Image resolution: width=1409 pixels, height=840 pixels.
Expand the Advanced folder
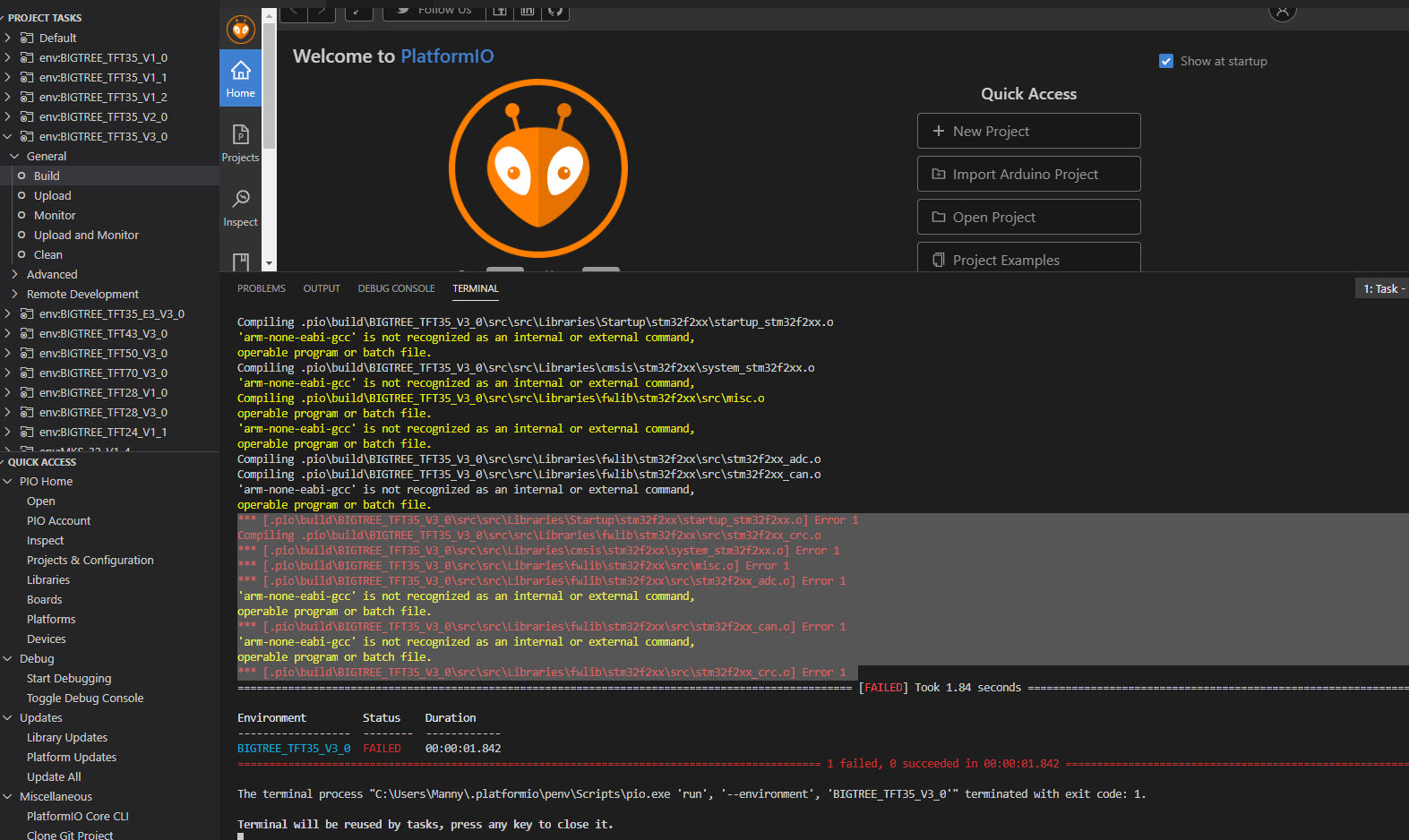14,274
